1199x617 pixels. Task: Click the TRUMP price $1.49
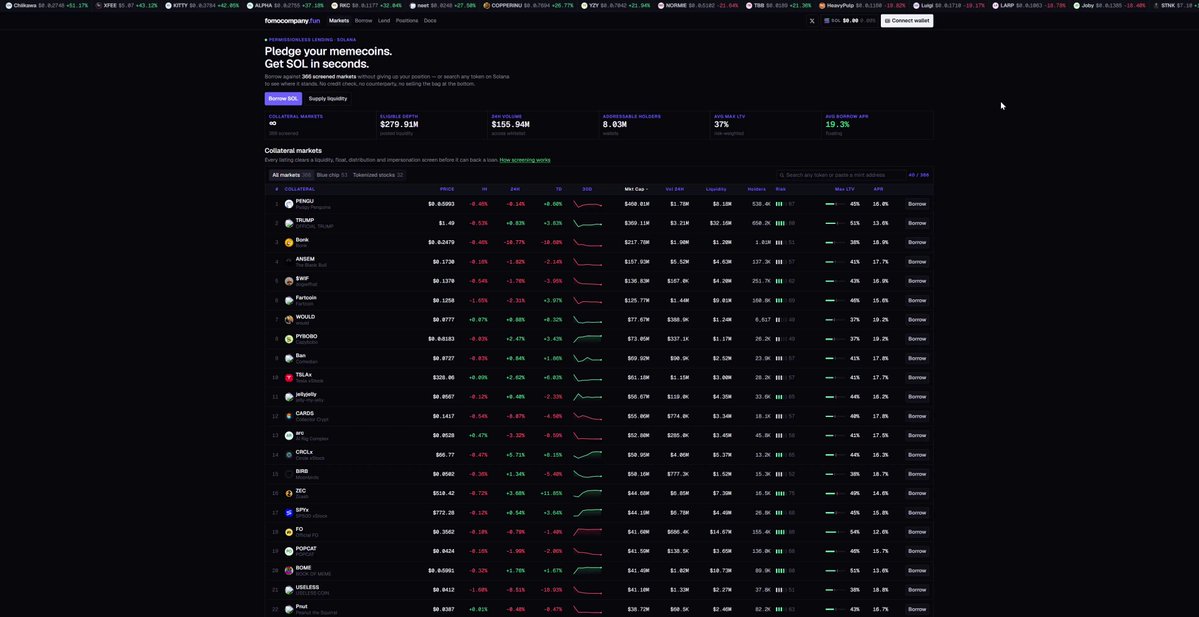pos(447,223)
